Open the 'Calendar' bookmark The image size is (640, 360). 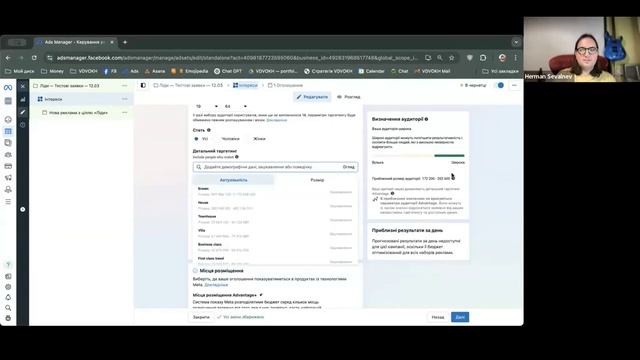(x=371, y=71)
